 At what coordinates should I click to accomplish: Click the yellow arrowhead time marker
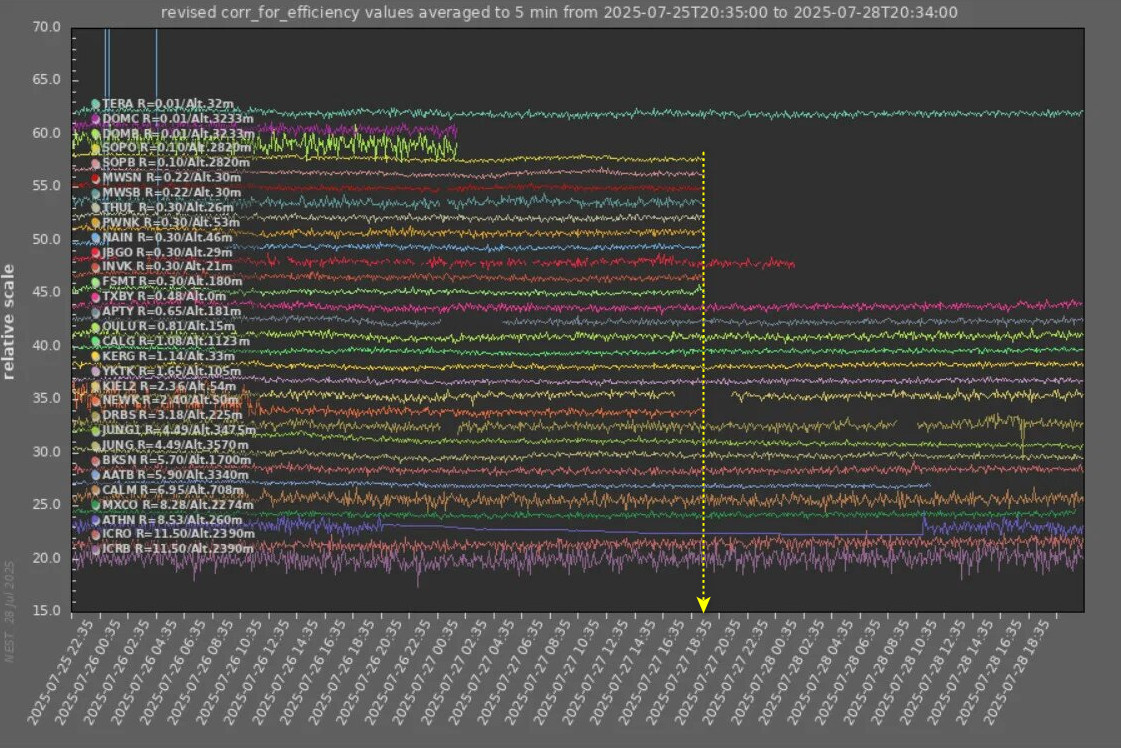pyautogui.click(x=703, y=605)
